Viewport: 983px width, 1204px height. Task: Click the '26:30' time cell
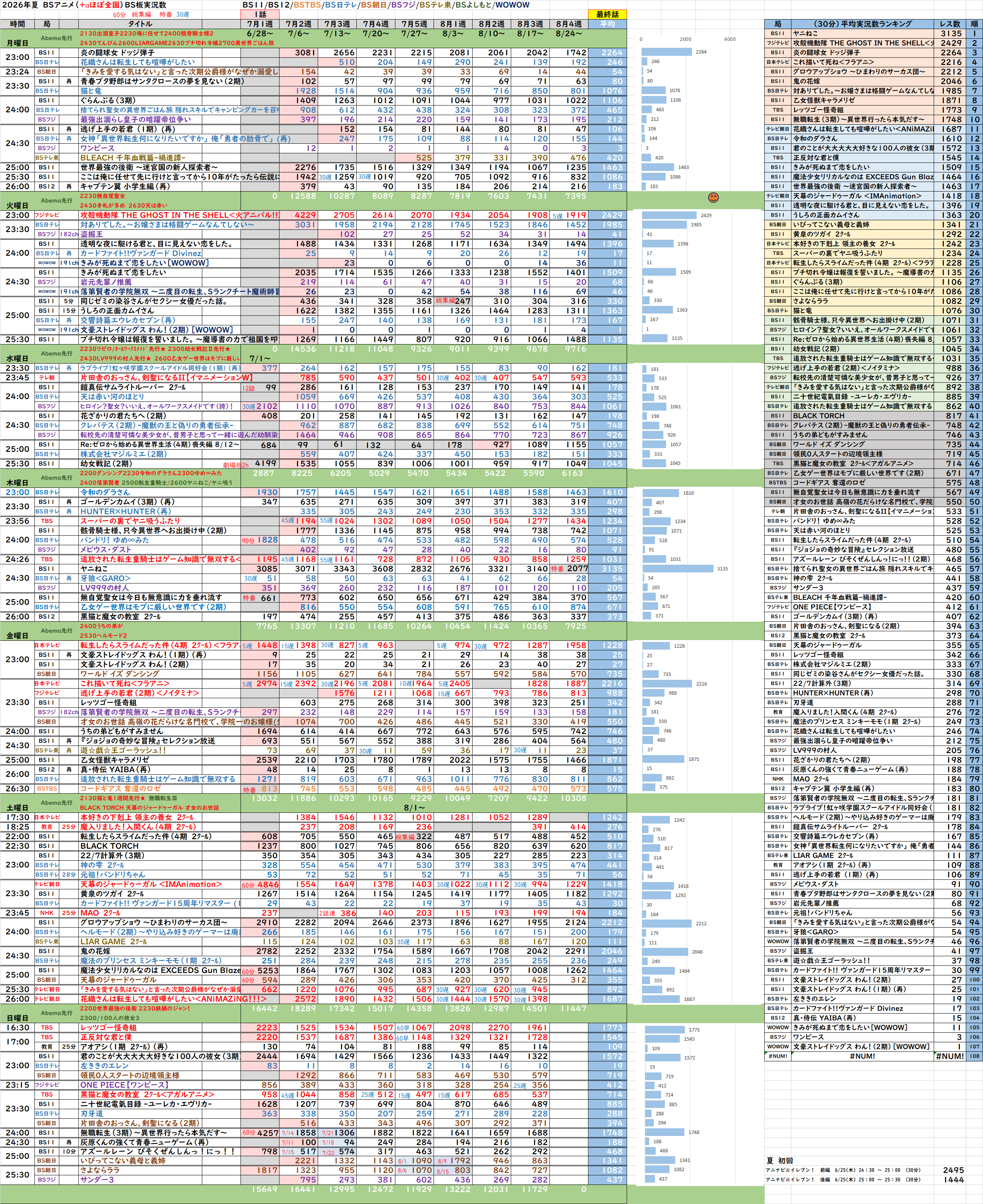pos(18,788)
